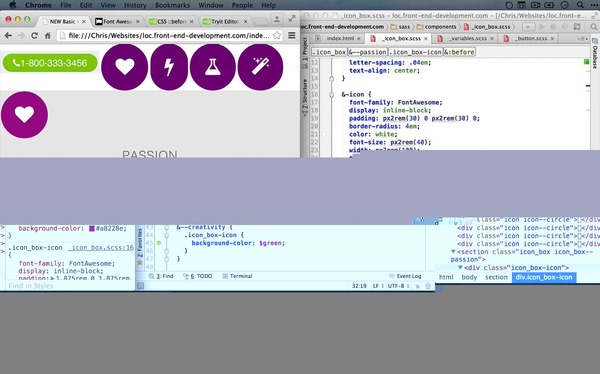Open the Terminal tool window

(237, 276)
